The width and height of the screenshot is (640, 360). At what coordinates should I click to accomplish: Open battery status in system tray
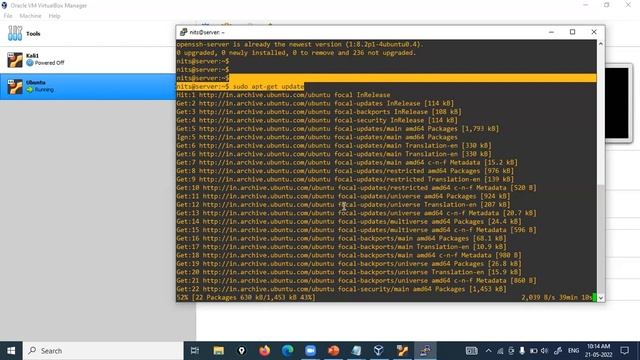click(x=533, y=351)
